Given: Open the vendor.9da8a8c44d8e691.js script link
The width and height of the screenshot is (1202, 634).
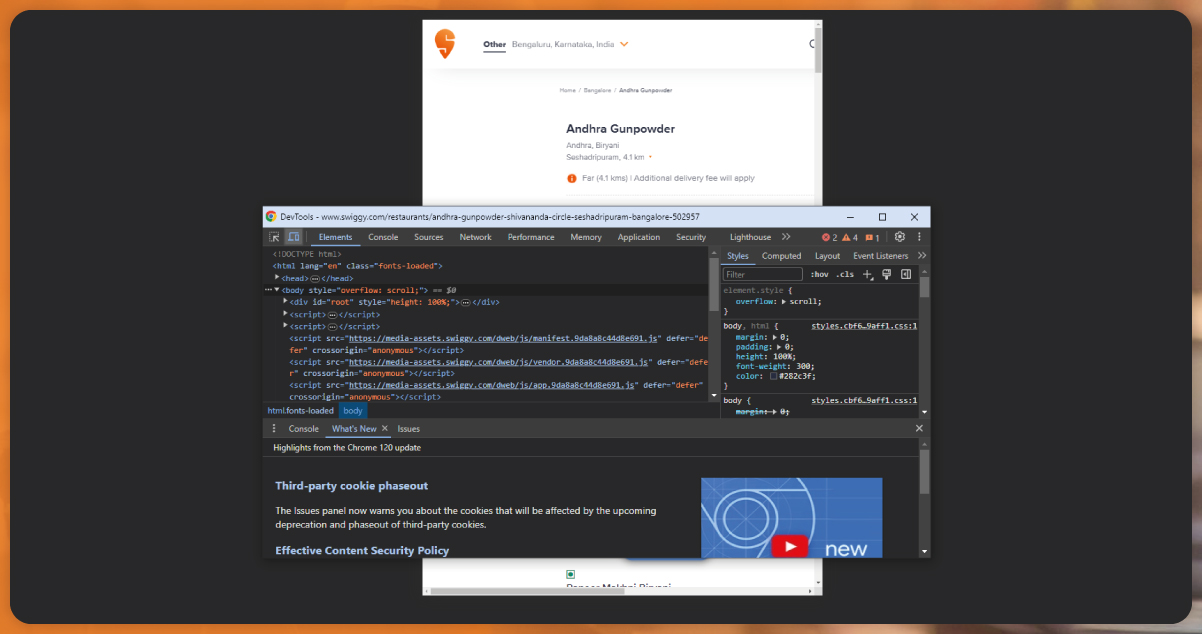Looking at the screenshot, I should (500, 361).
